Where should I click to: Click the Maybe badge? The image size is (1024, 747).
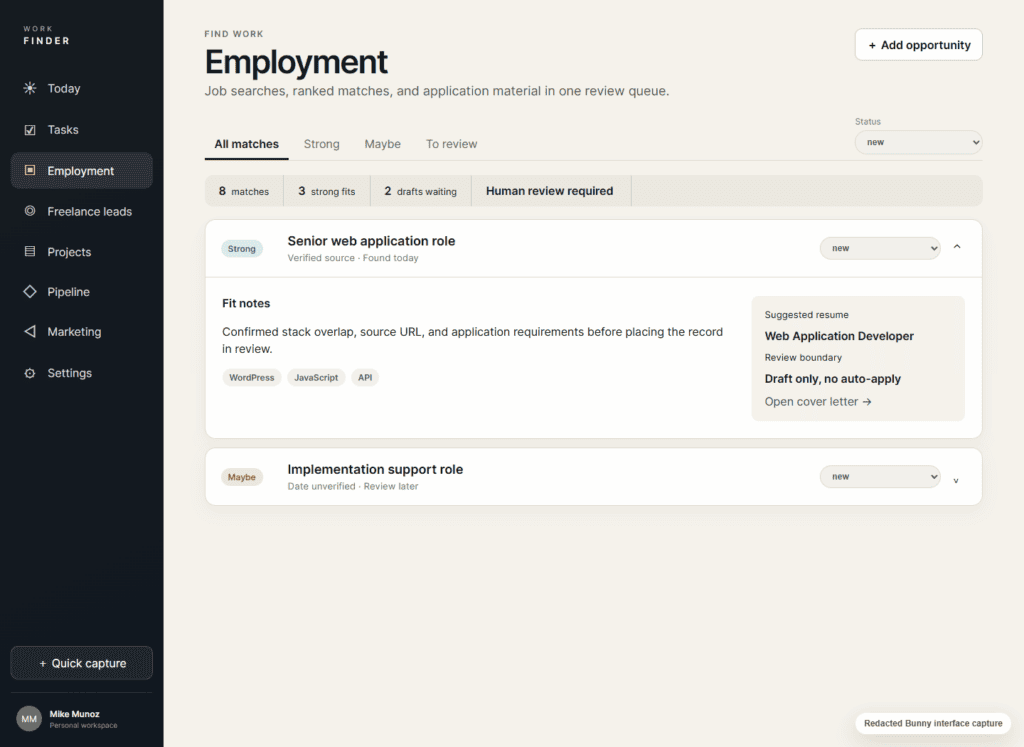[242, 477]
